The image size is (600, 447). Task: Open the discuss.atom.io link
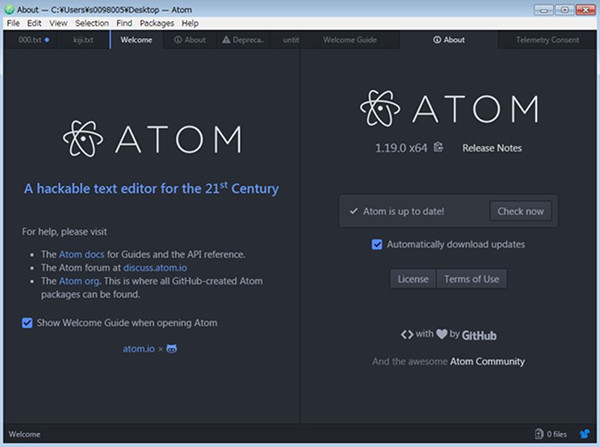[x=155, y=268]
